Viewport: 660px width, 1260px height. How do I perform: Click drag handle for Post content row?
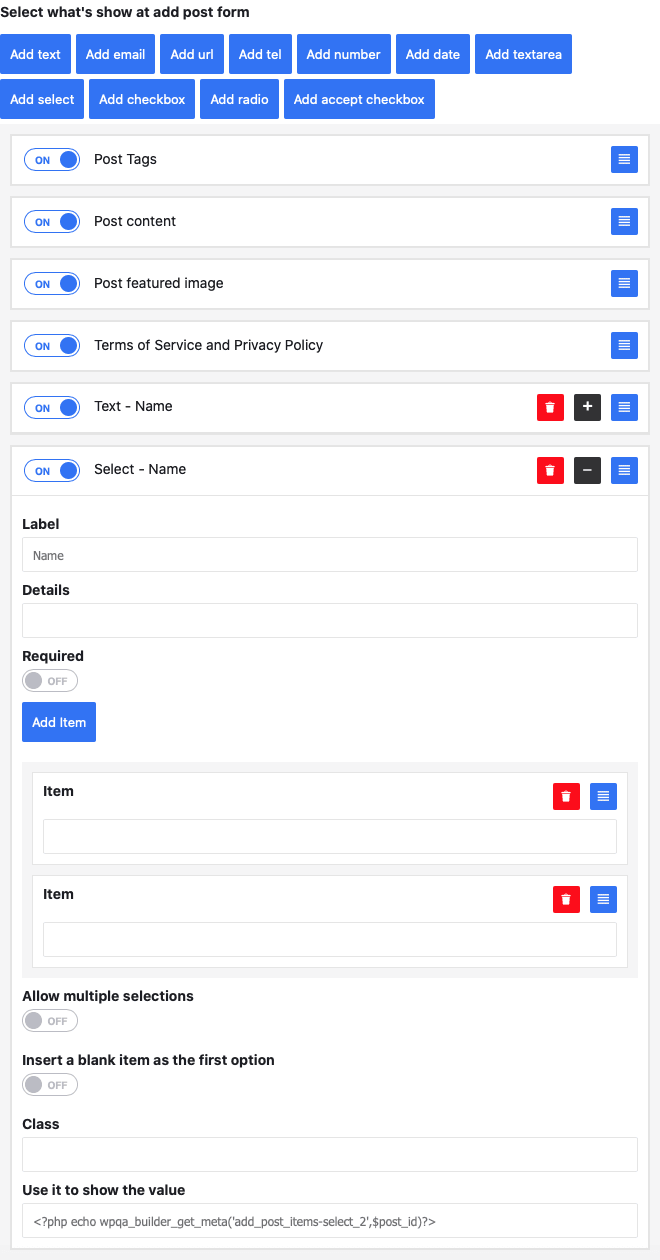[624, 221]
